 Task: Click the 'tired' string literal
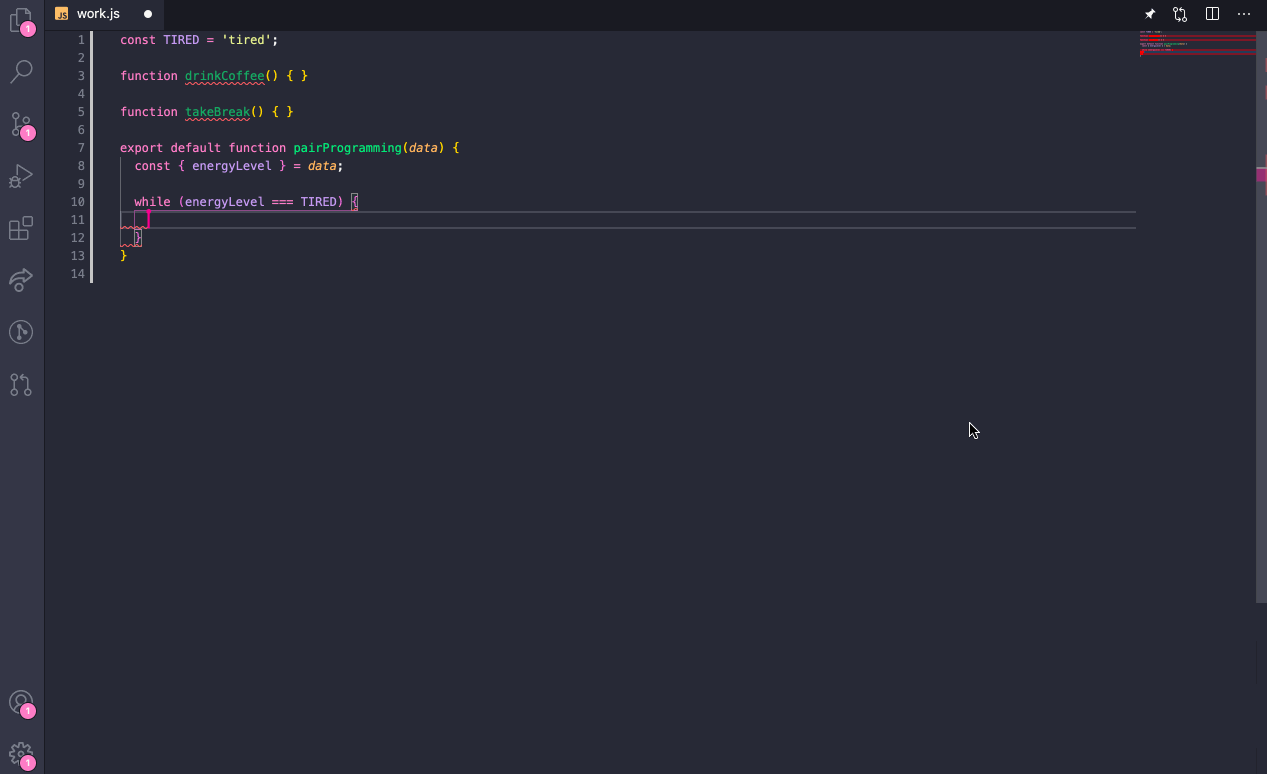pos(246,40)
